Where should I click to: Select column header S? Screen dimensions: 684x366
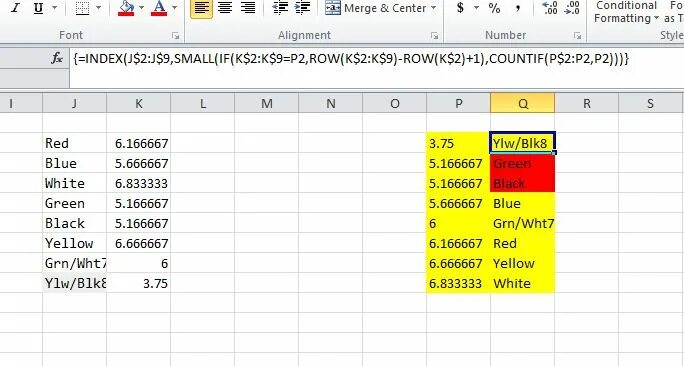pyautogui.click(x=651, y=103)
